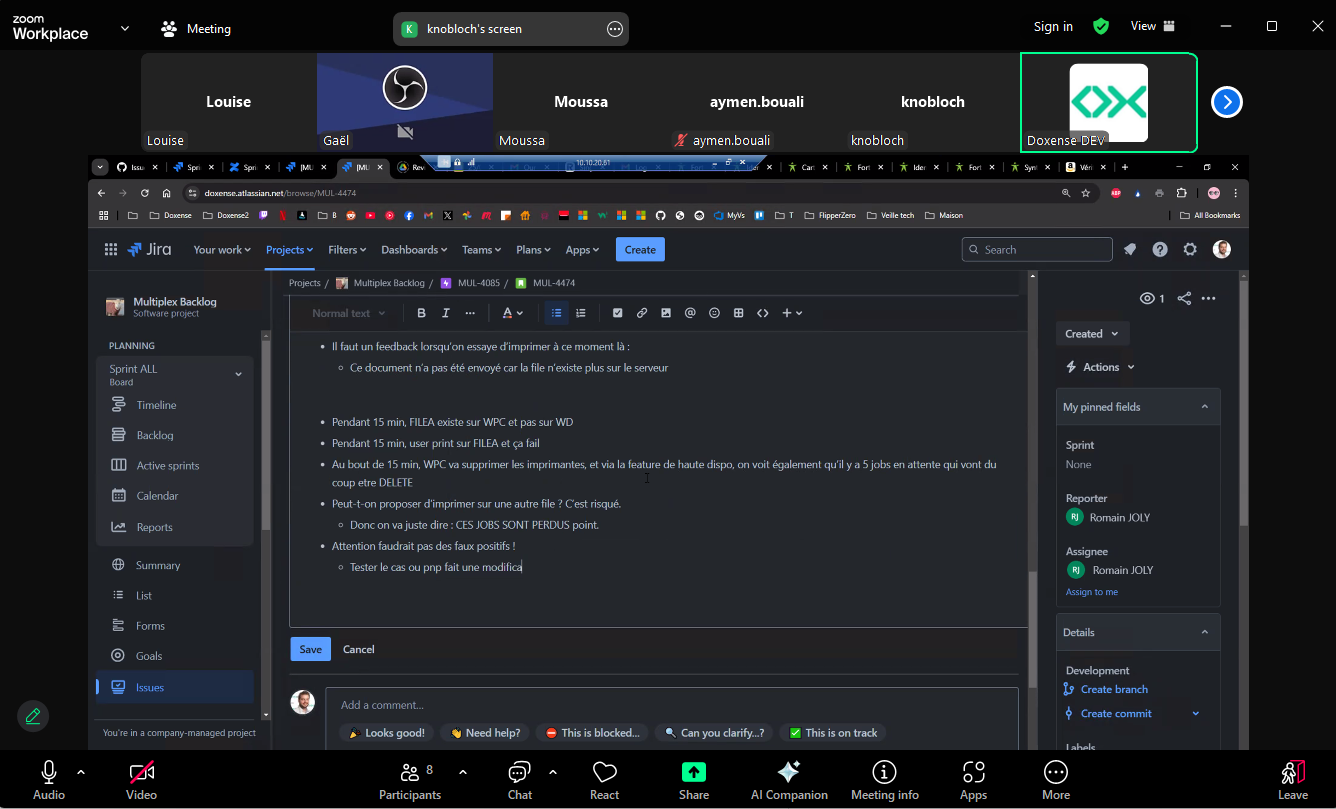
Task: Expand the audio options caret
Action: [x=81, y=772]
